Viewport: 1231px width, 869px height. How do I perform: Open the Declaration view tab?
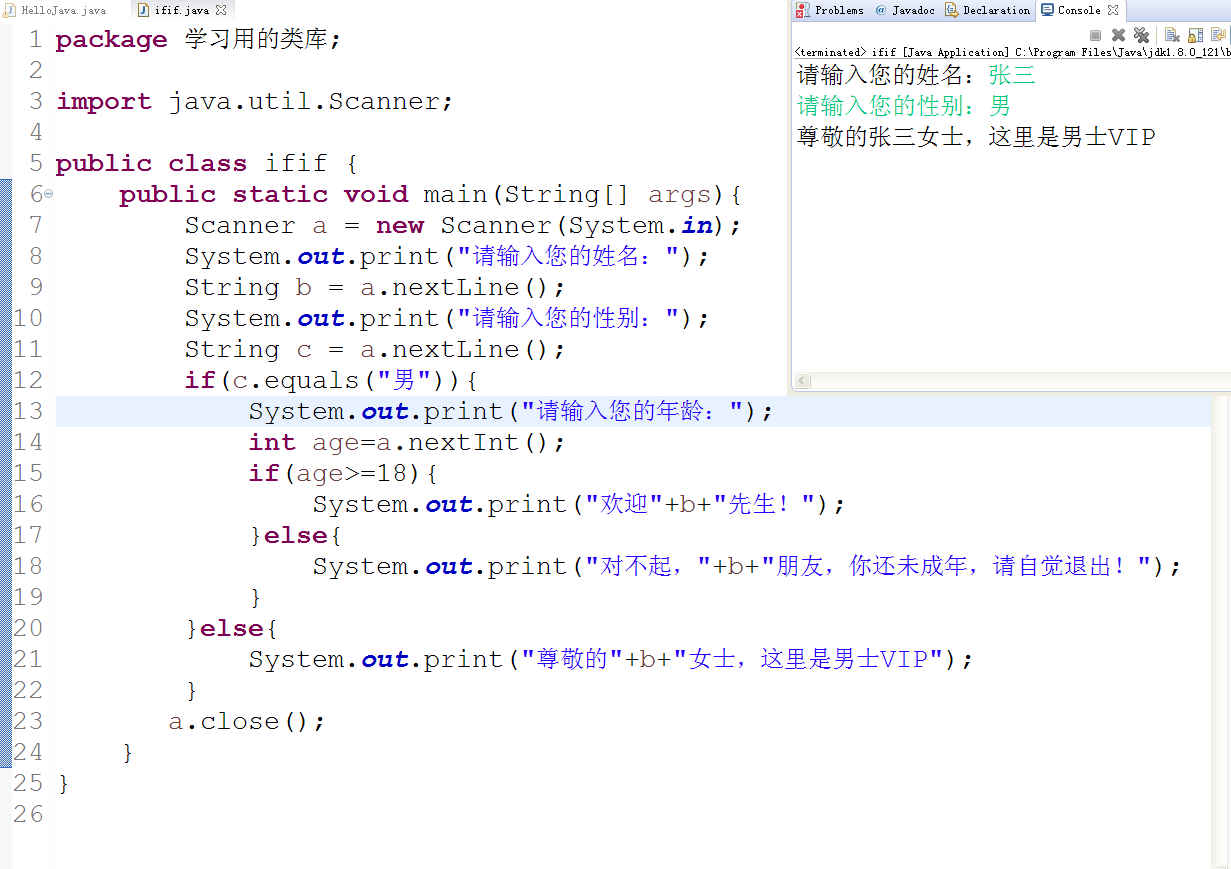[x=988, y=10]
